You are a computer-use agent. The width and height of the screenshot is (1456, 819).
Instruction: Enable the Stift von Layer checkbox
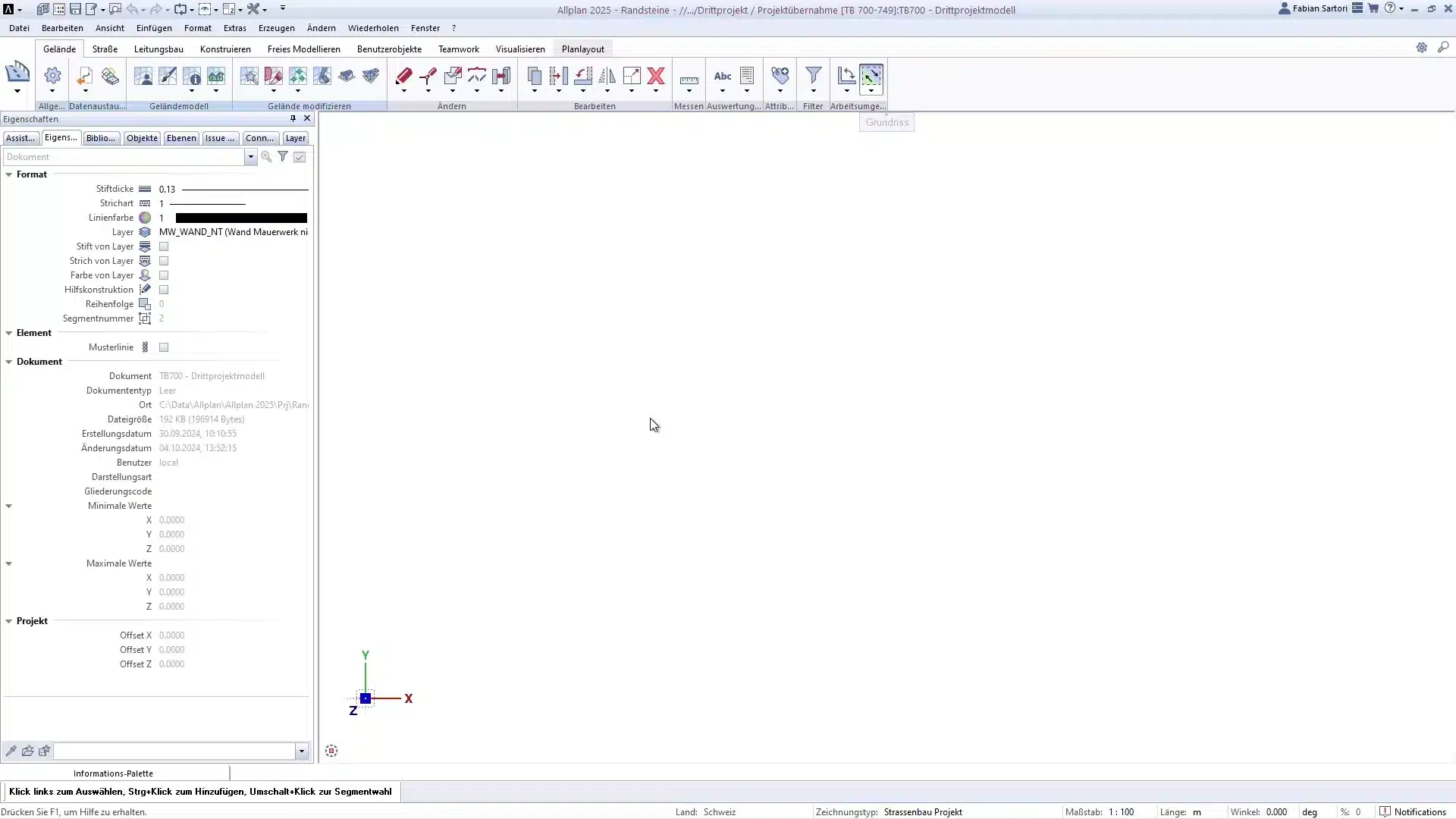[163, 246]
